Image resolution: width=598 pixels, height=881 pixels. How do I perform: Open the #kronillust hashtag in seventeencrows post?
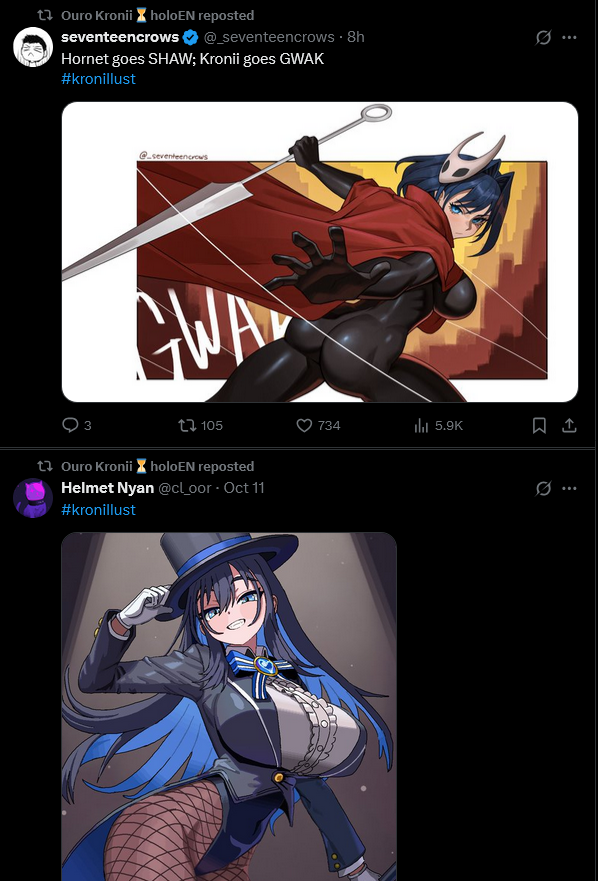point(98,79)
